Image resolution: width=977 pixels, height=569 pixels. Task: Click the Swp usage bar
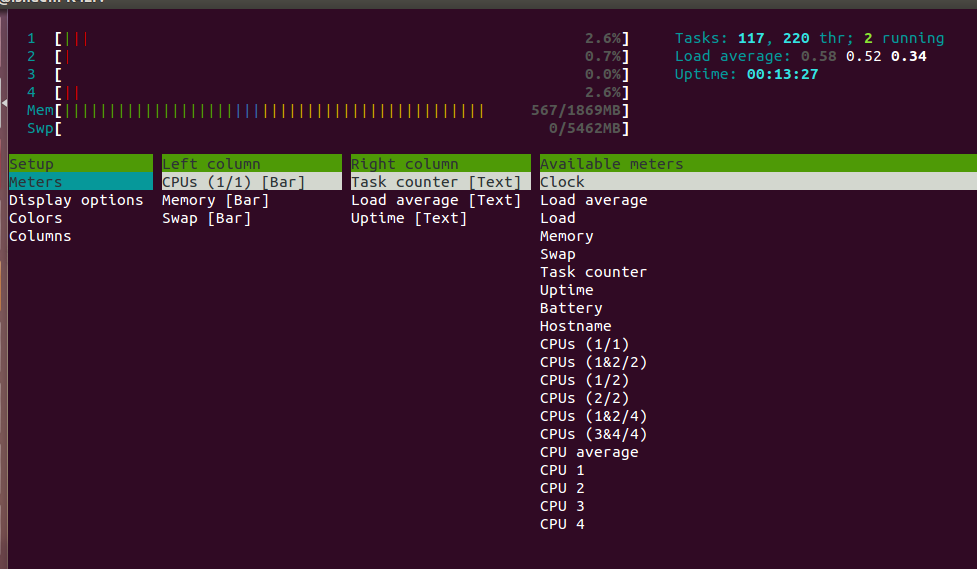pos(341,129)
